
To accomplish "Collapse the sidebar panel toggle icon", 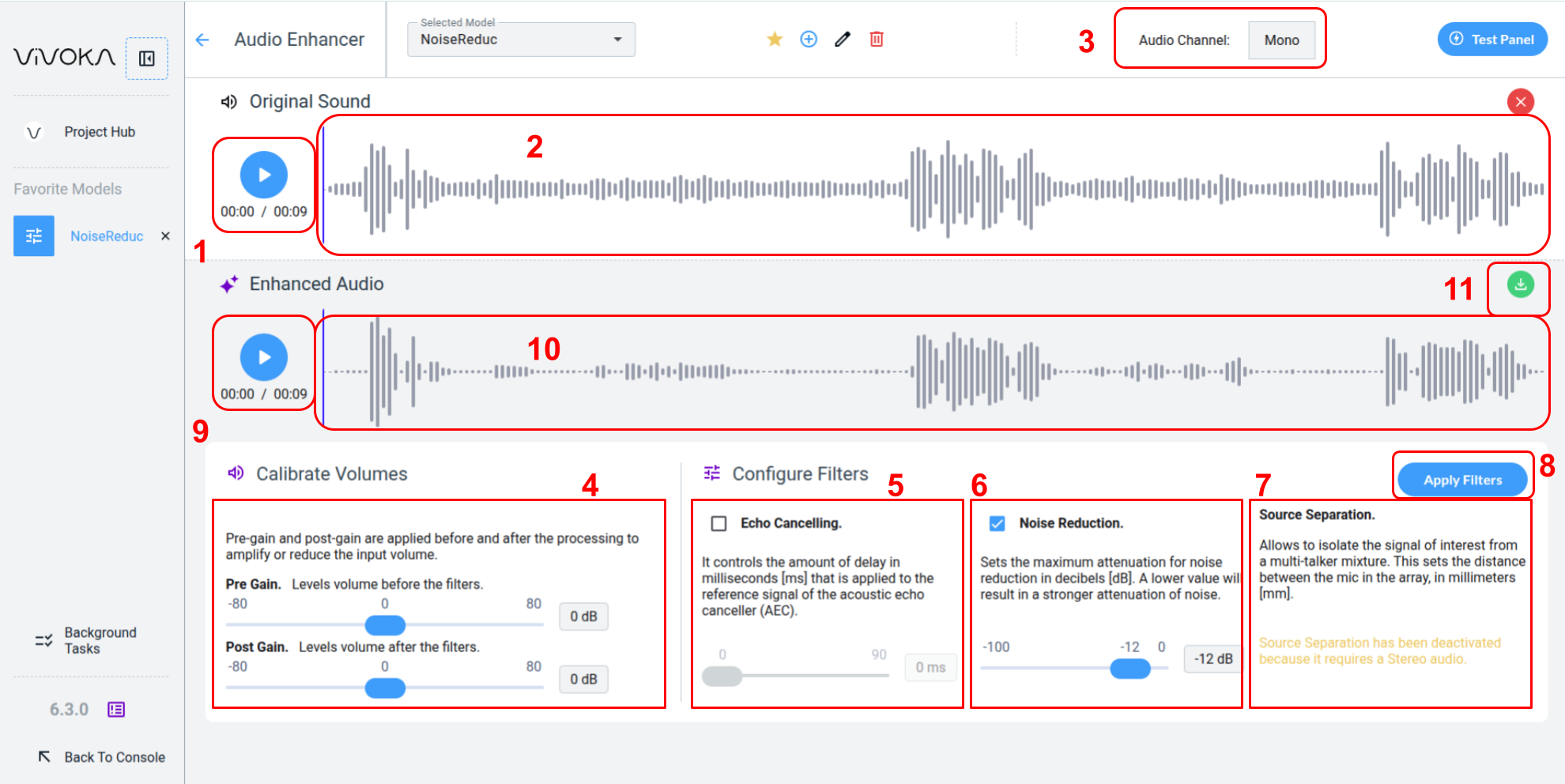I will pyautogui.click(x=146, y=58).
